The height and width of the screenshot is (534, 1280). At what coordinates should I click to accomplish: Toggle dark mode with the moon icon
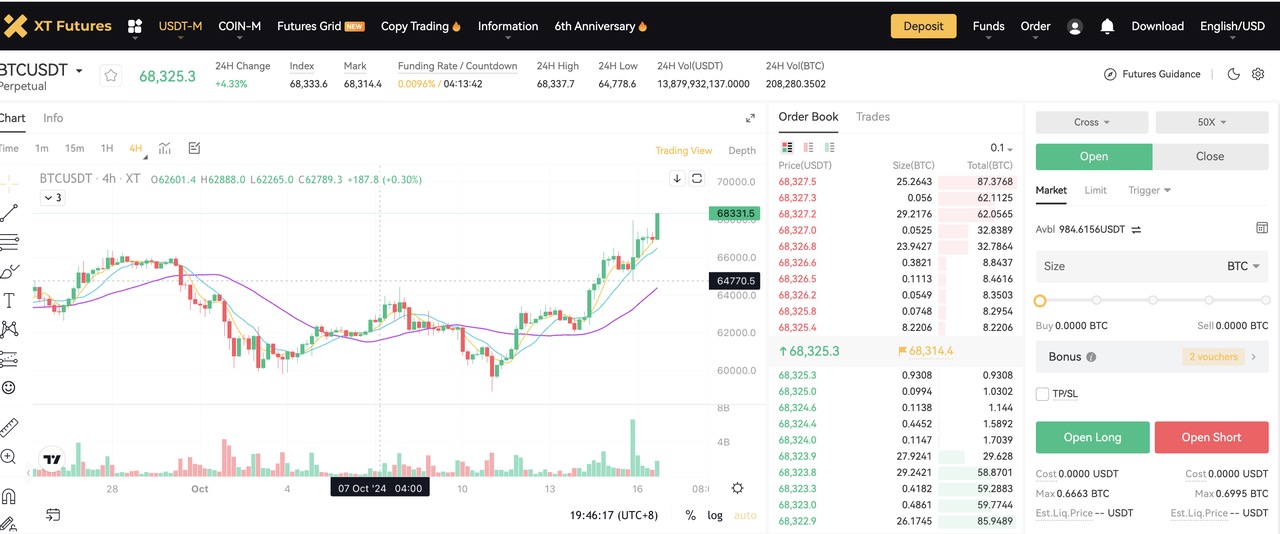coord(1233,74)
